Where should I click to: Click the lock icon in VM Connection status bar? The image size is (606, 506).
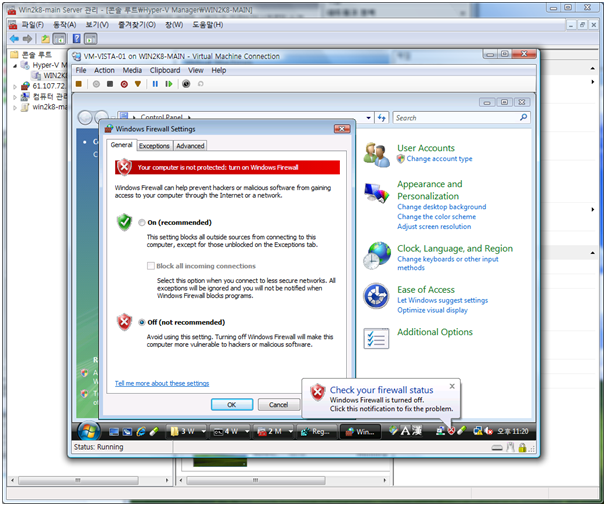pos(522,448)
